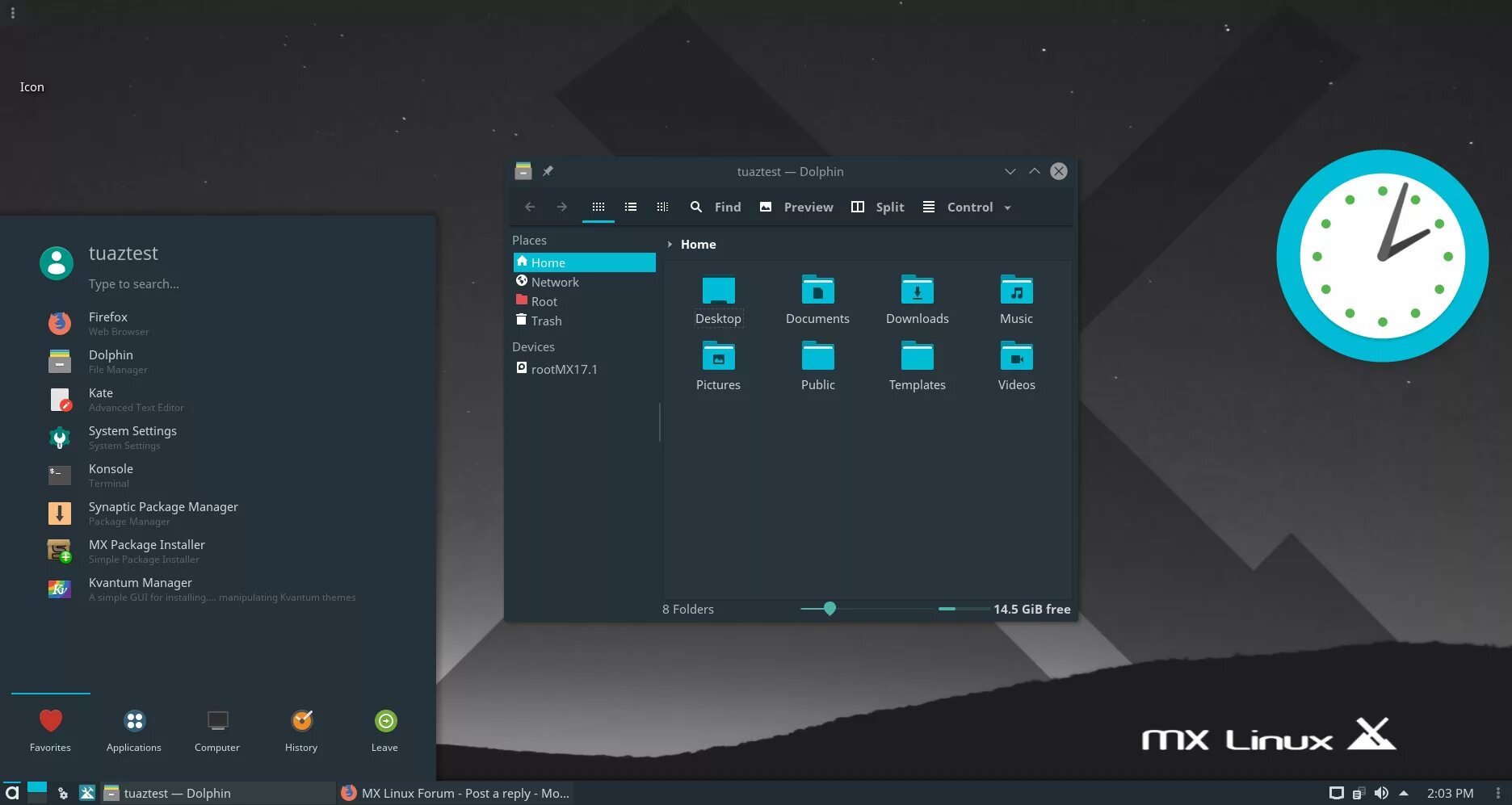
Task: Open Find in Dolphin toolbar
Action: pos(716,207)
